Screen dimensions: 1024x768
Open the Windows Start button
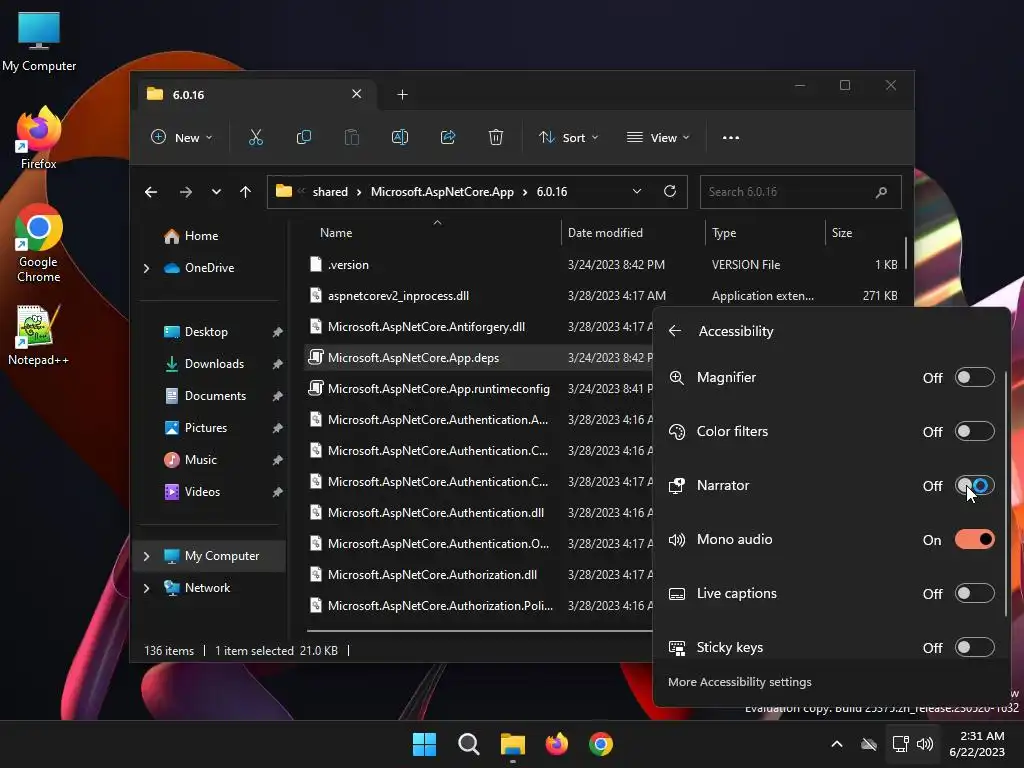(x=424, y=744)
